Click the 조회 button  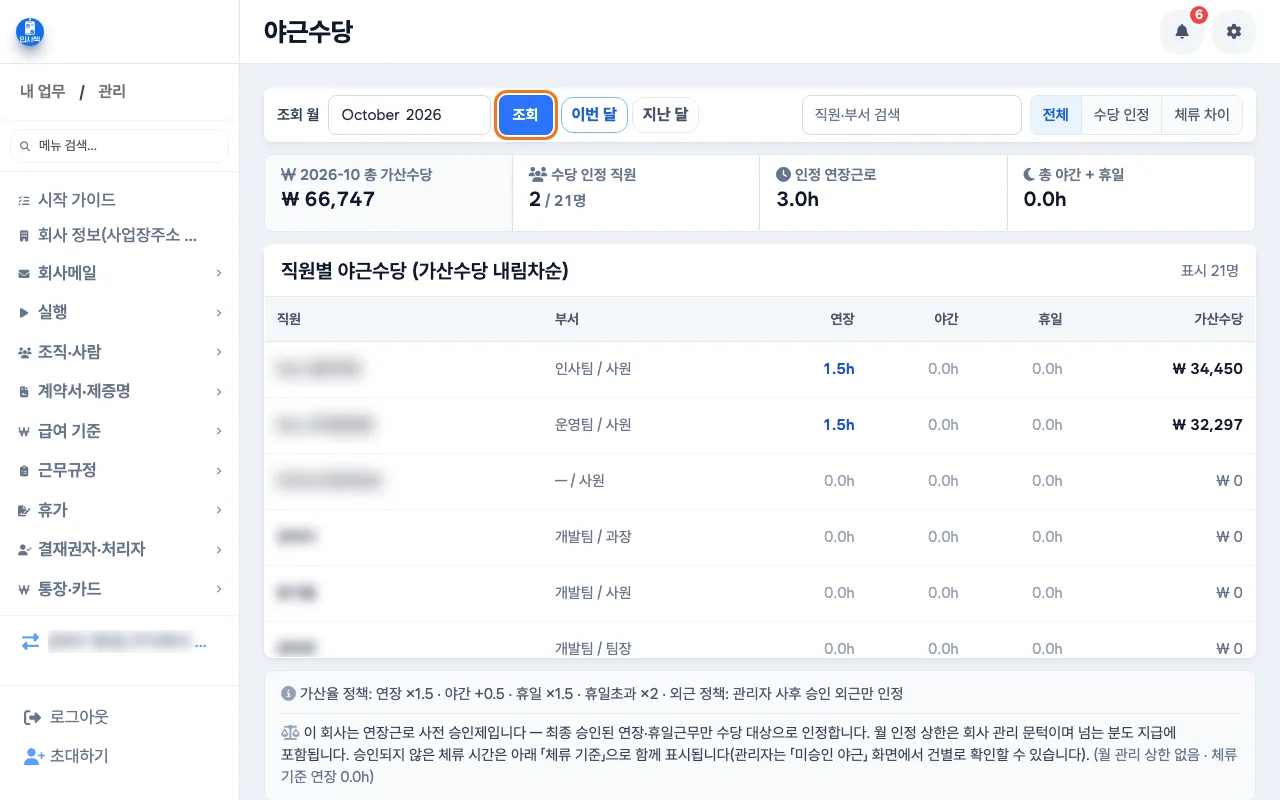[525, 115]
